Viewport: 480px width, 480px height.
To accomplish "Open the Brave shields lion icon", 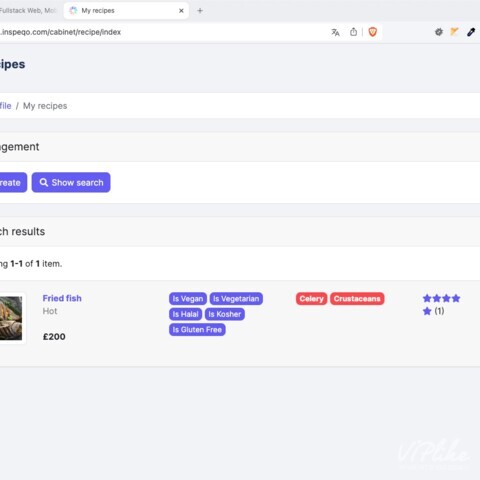I will [x=373, y=32].
